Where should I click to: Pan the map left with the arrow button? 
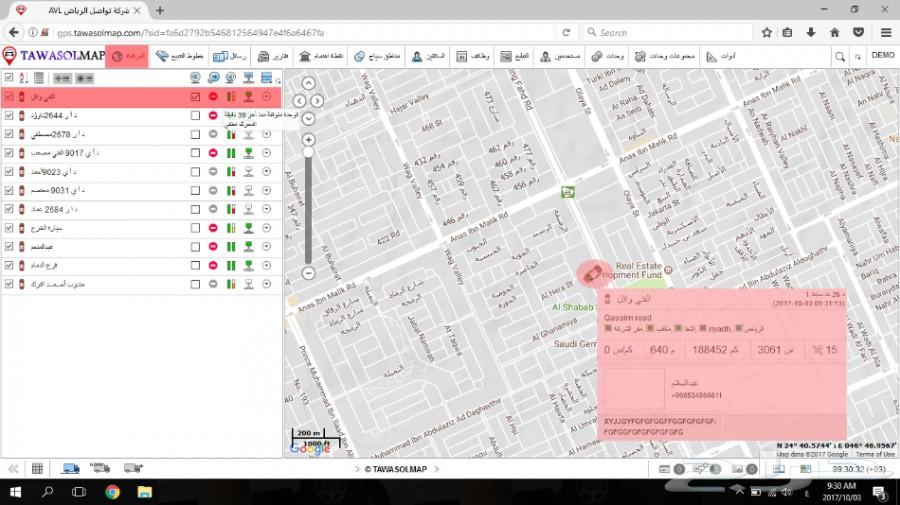click(x=299, y=101)
